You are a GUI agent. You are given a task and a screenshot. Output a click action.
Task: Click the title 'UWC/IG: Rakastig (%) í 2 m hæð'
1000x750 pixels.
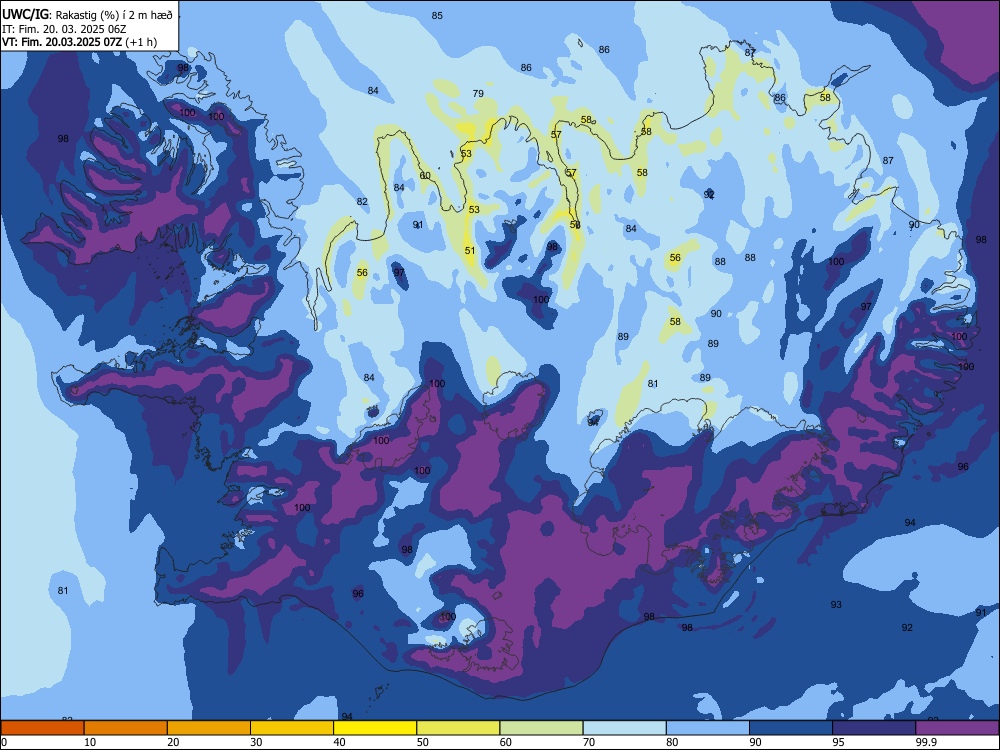click(x=87, y=15)
